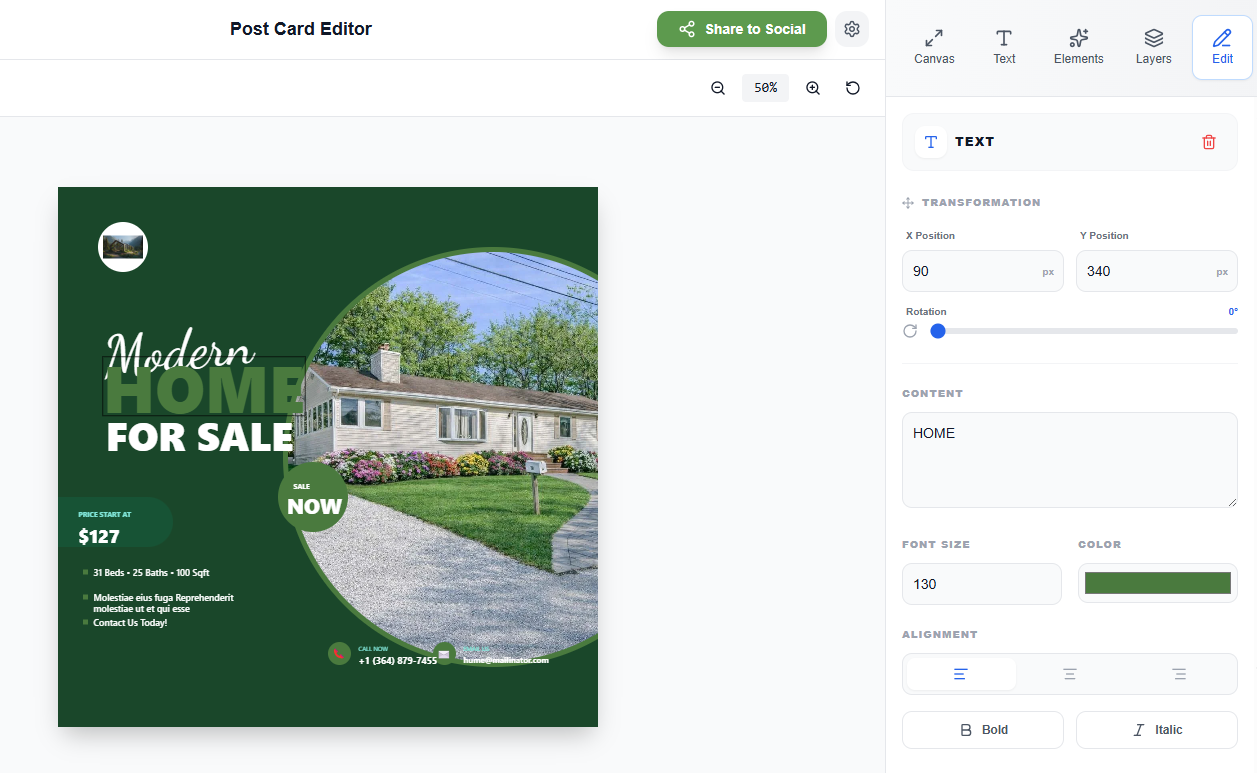
Task: Click the Share to Social button
Action: (742, 29)
